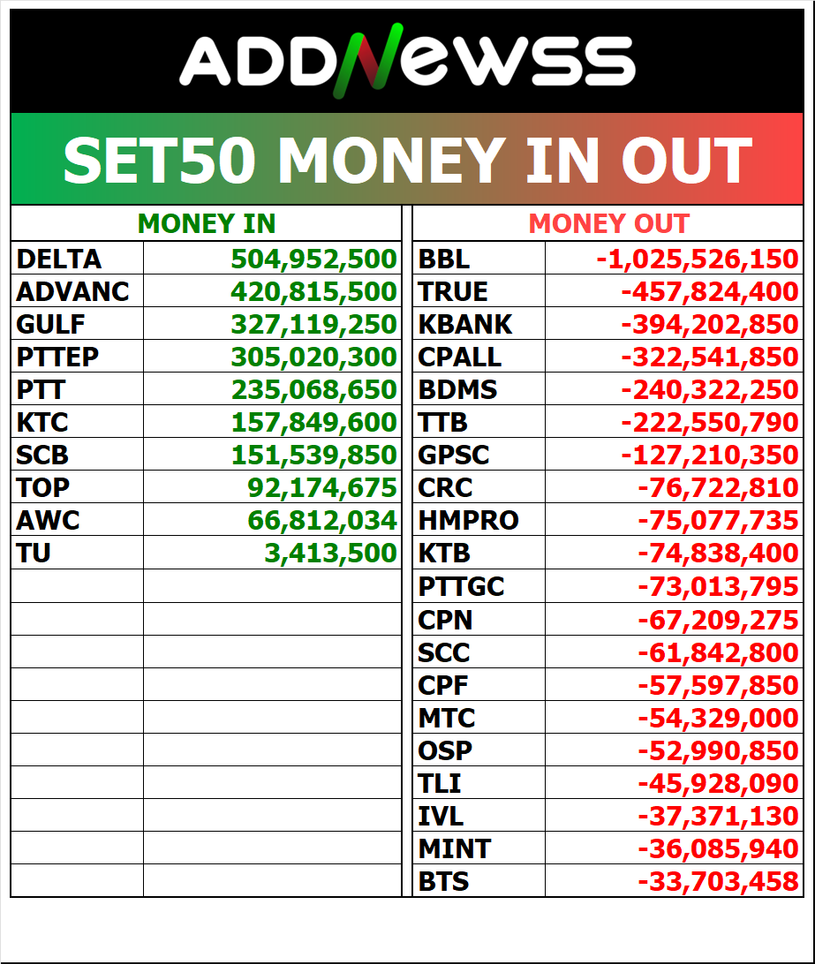Click the PTTEP value 305,020,300
The height and width of the screenshot is (964, 815).
(x=314, y=357)
